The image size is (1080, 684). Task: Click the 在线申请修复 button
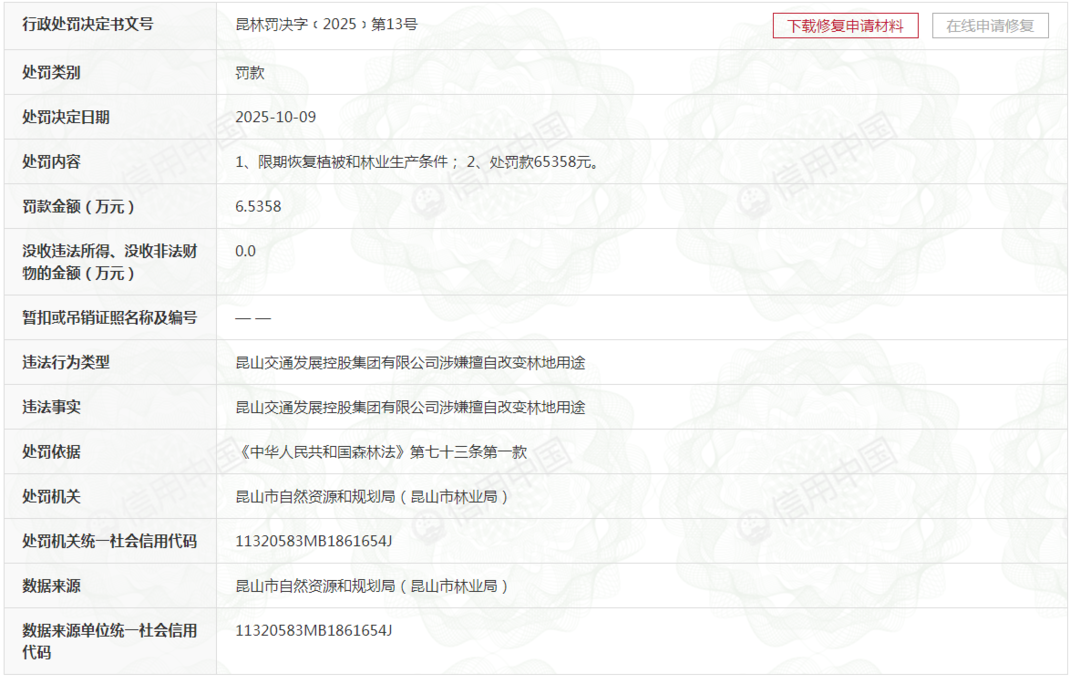[990, 26]
